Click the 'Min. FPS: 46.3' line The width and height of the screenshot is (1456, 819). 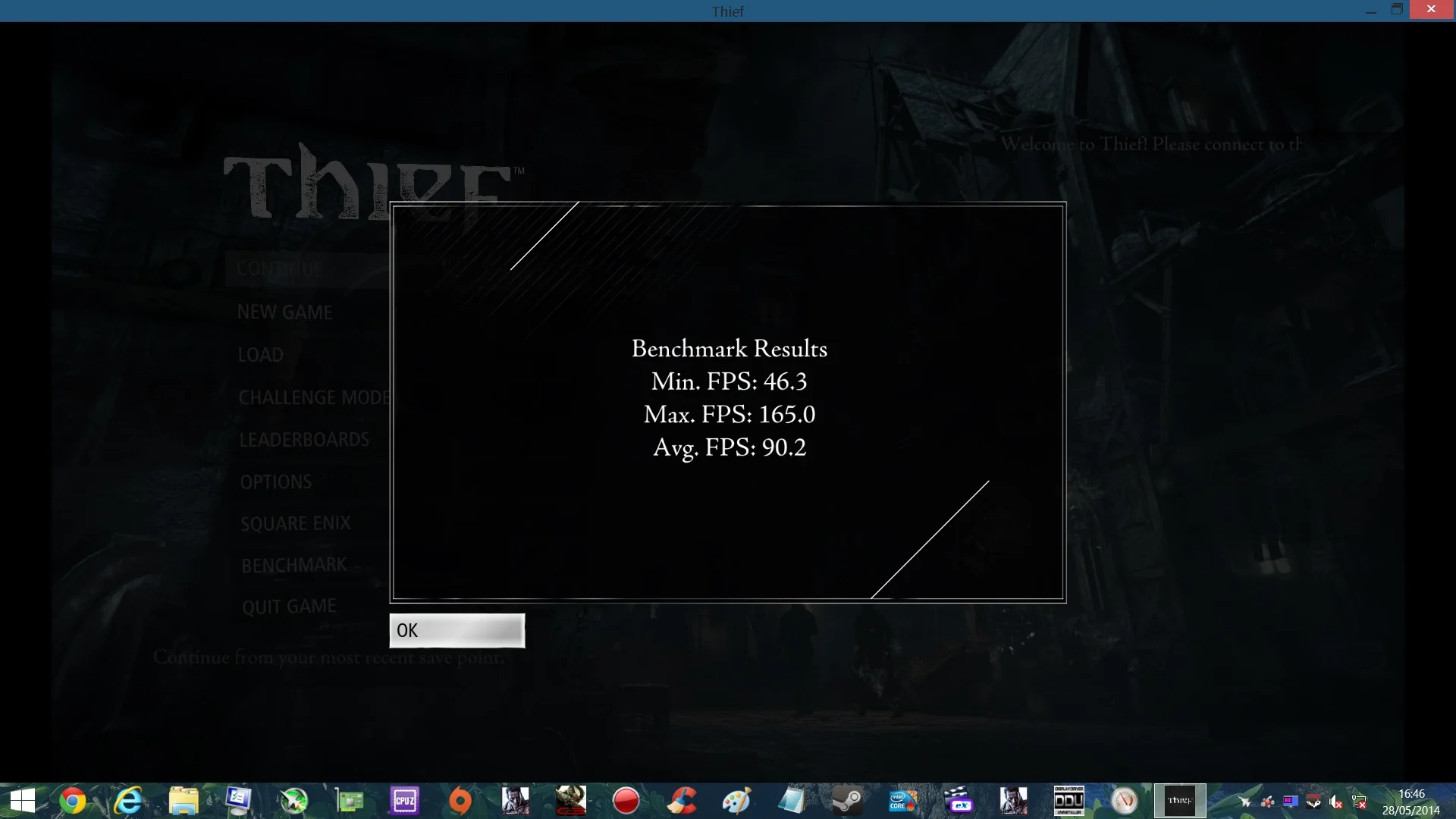pos(730,381)
